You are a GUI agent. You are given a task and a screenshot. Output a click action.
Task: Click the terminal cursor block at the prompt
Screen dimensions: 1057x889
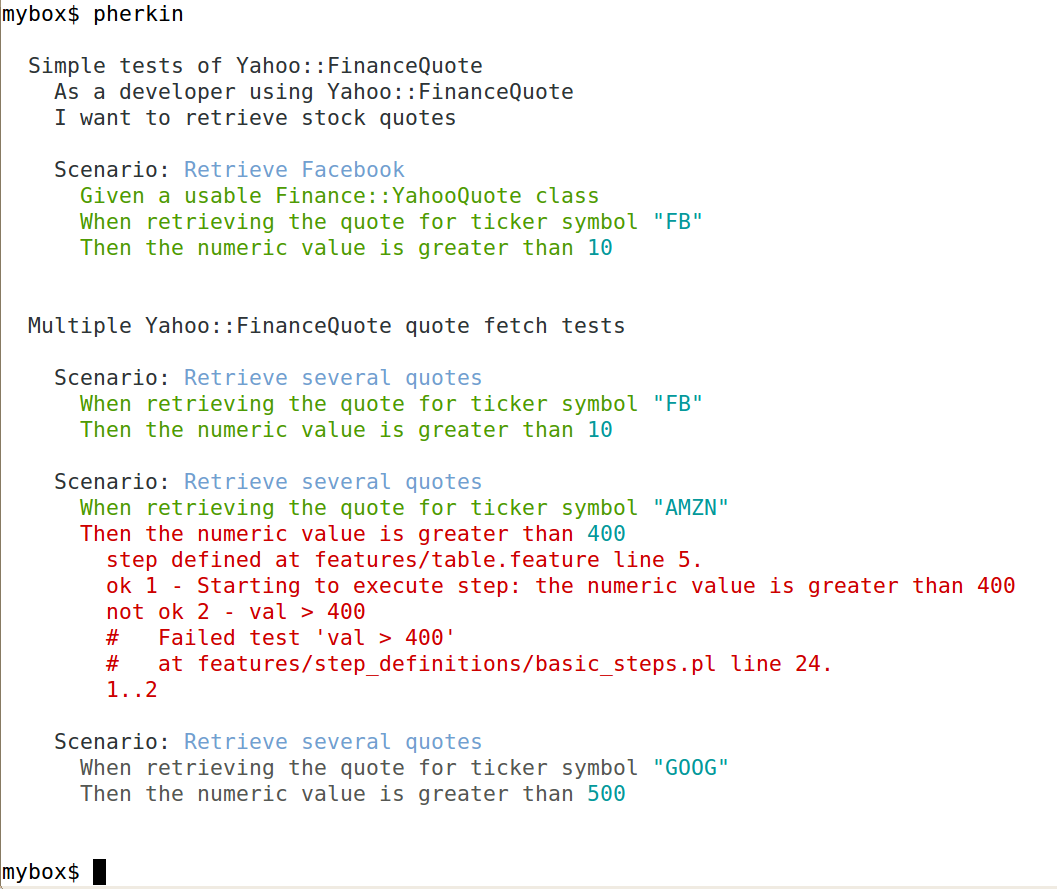99,871
